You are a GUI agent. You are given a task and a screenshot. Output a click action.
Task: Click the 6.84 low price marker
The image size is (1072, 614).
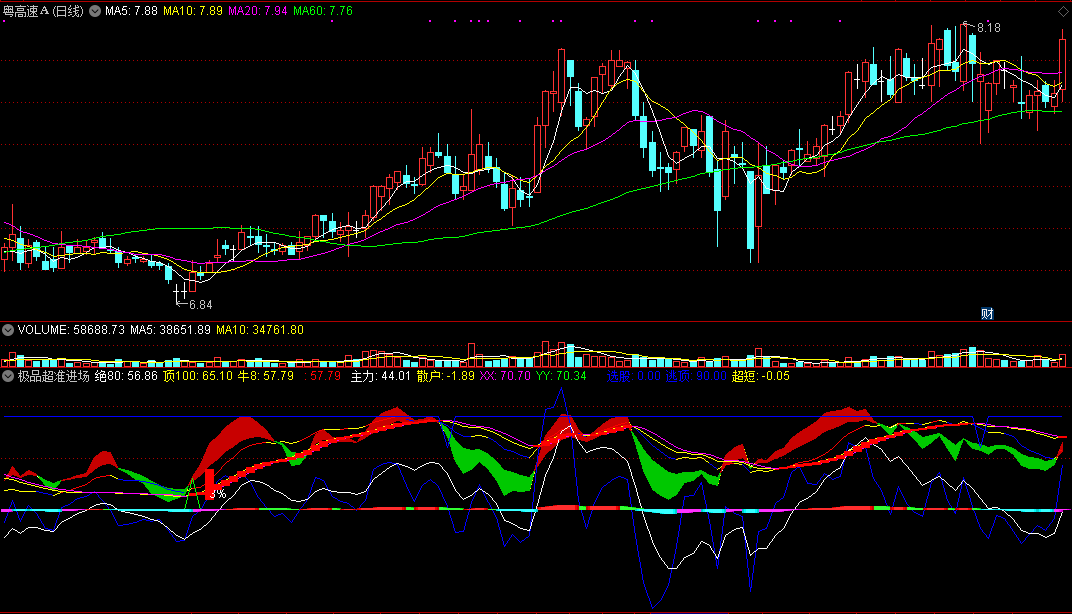[x=200, y=305]
